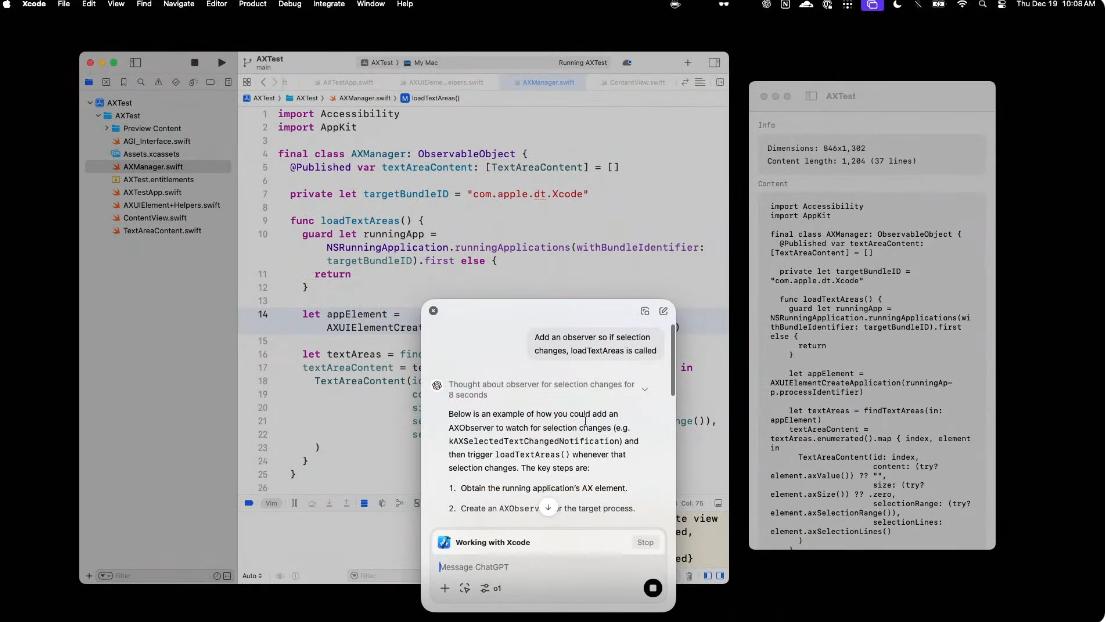Toggle the Vim mode indicator in debug bar

point(270,503)
